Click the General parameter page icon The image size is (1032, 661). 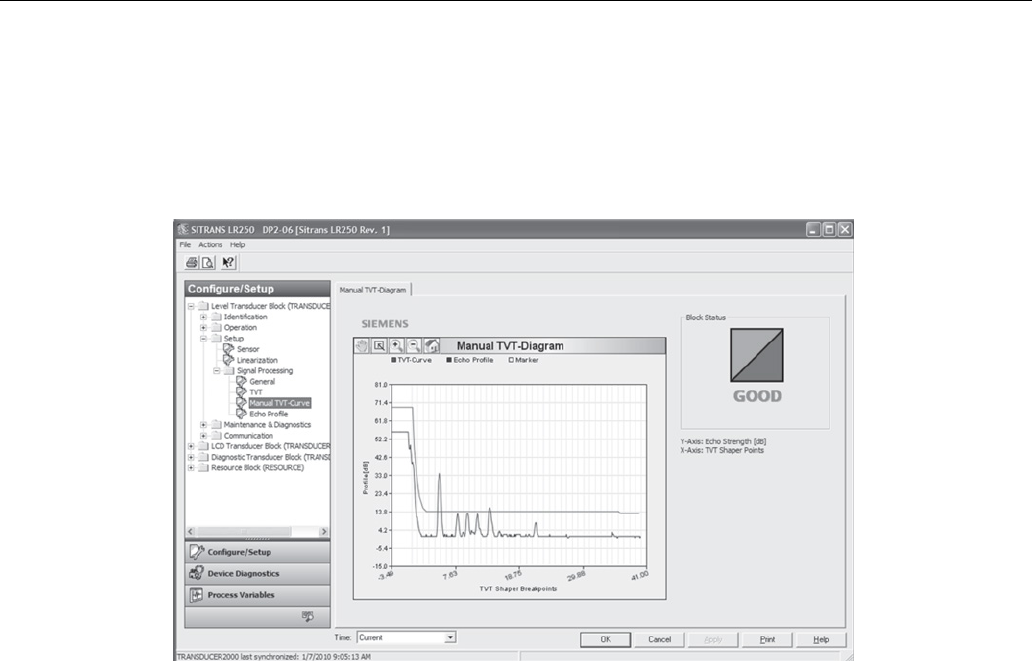242,381
